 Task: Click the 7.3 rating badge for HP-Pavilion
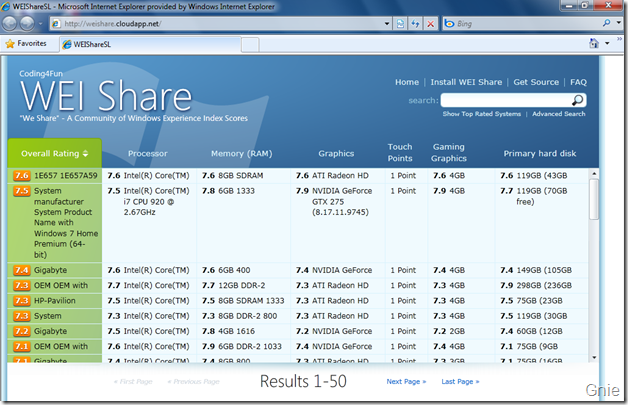(22, 300)
